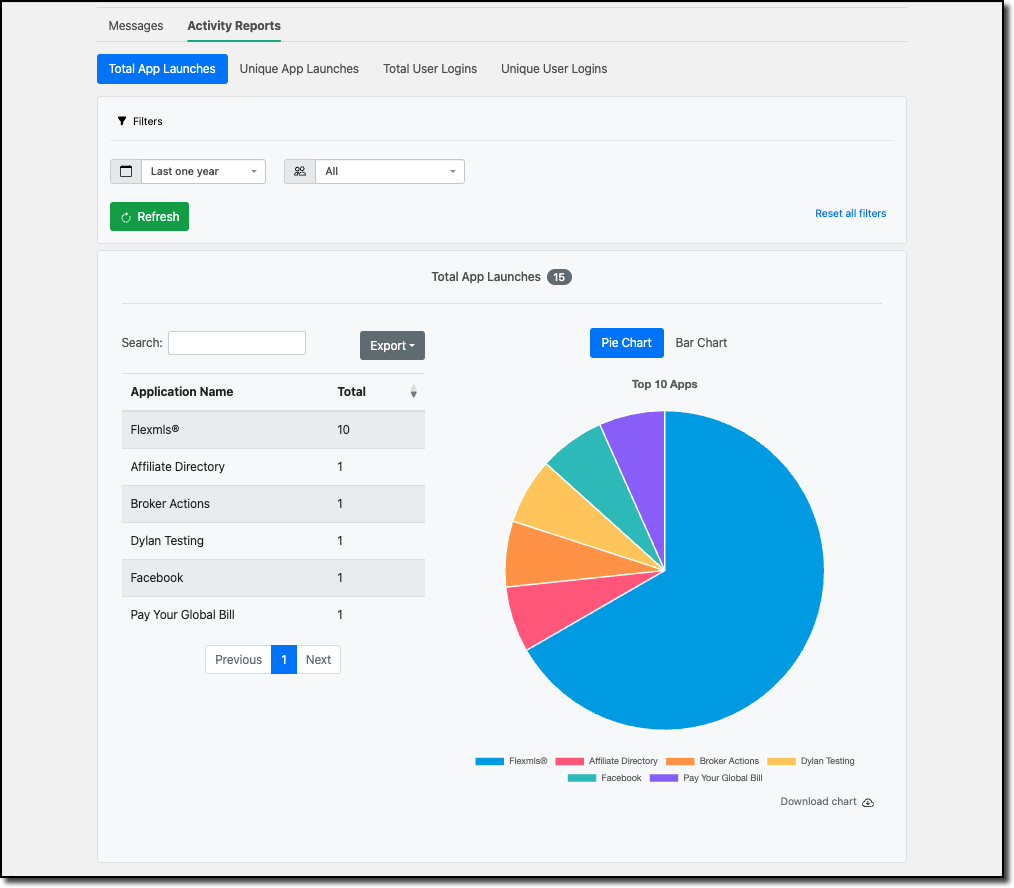Show the Unique User Logins report
The width and height of the screenshot is (1014, 888).
[x=554, y=69]
